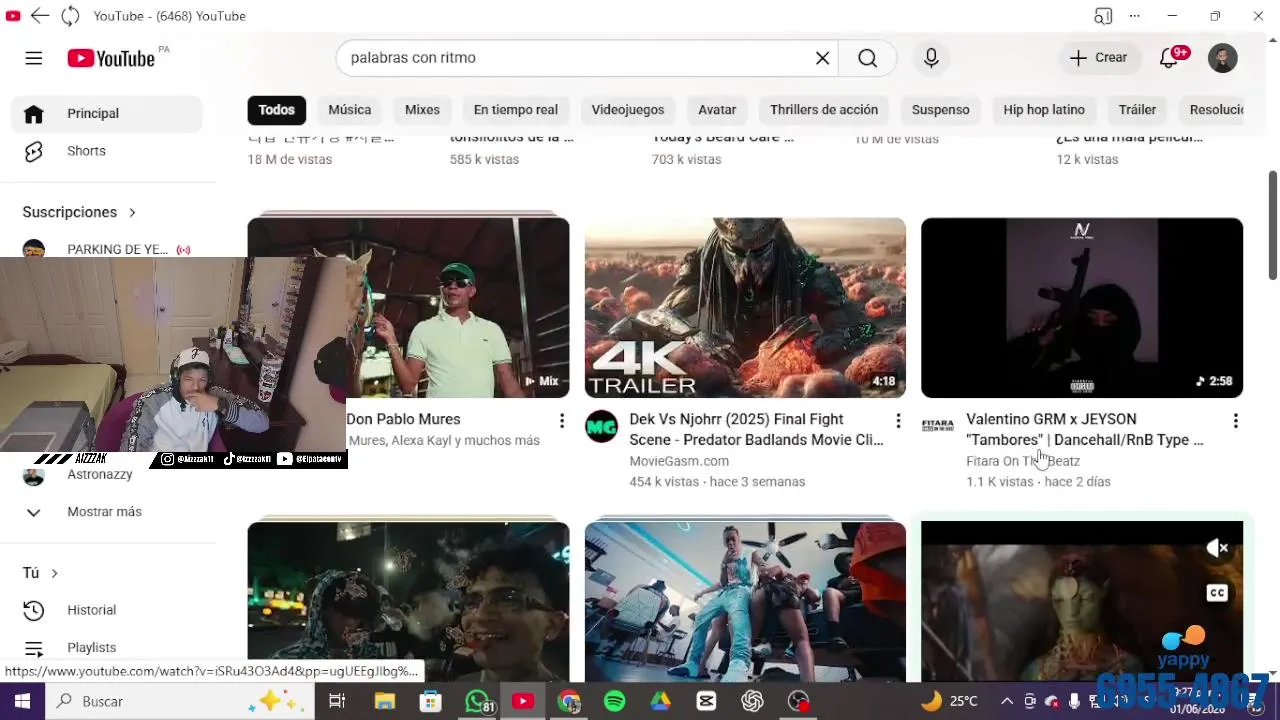Open Principal in the sidebar
The width and height of the screenshot is (1280, 720).
[x=107, y=114]
